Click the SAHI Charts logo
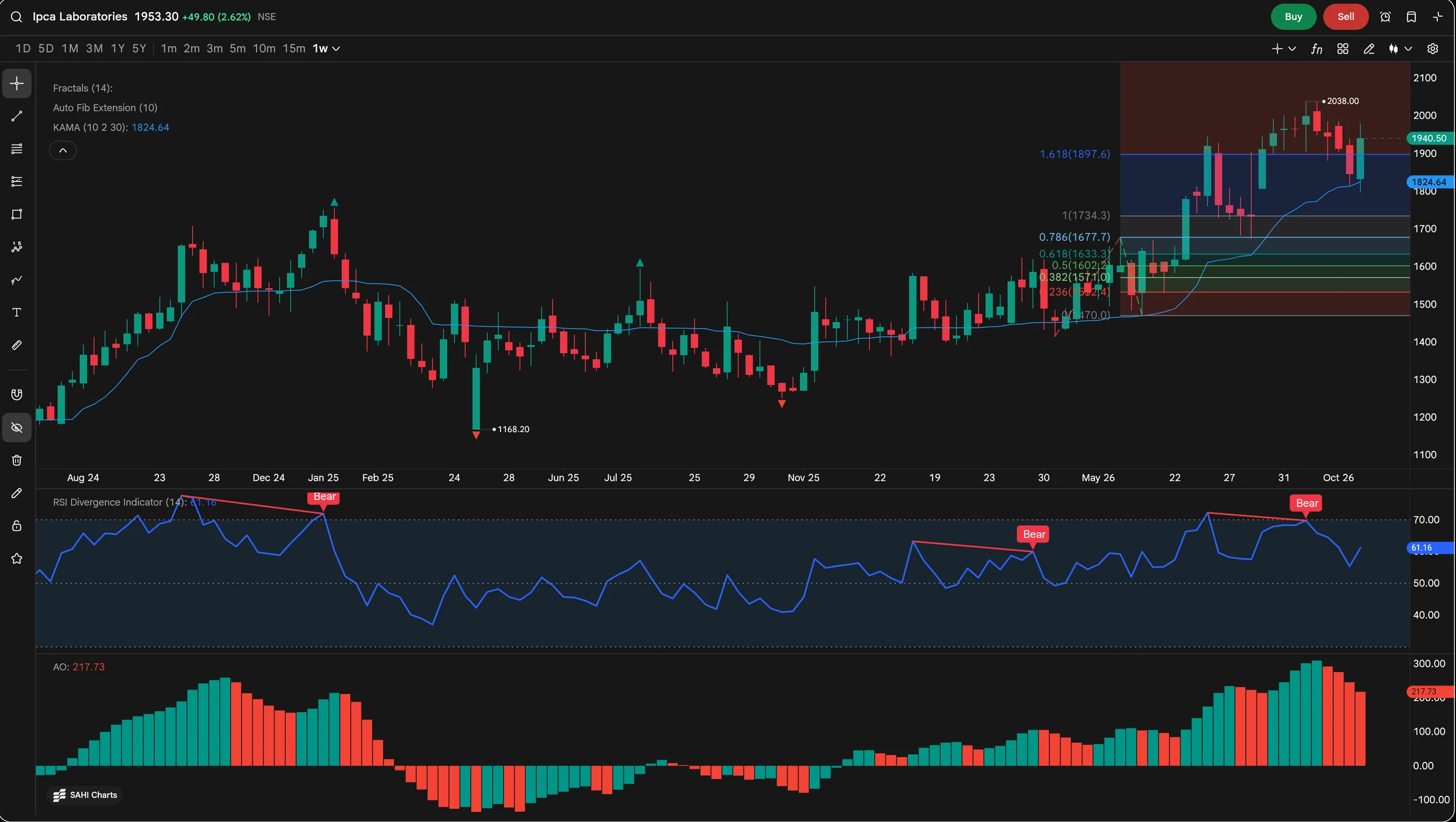Image resolution: width=1456 pixels, height=822 pixels. (85, 795)
